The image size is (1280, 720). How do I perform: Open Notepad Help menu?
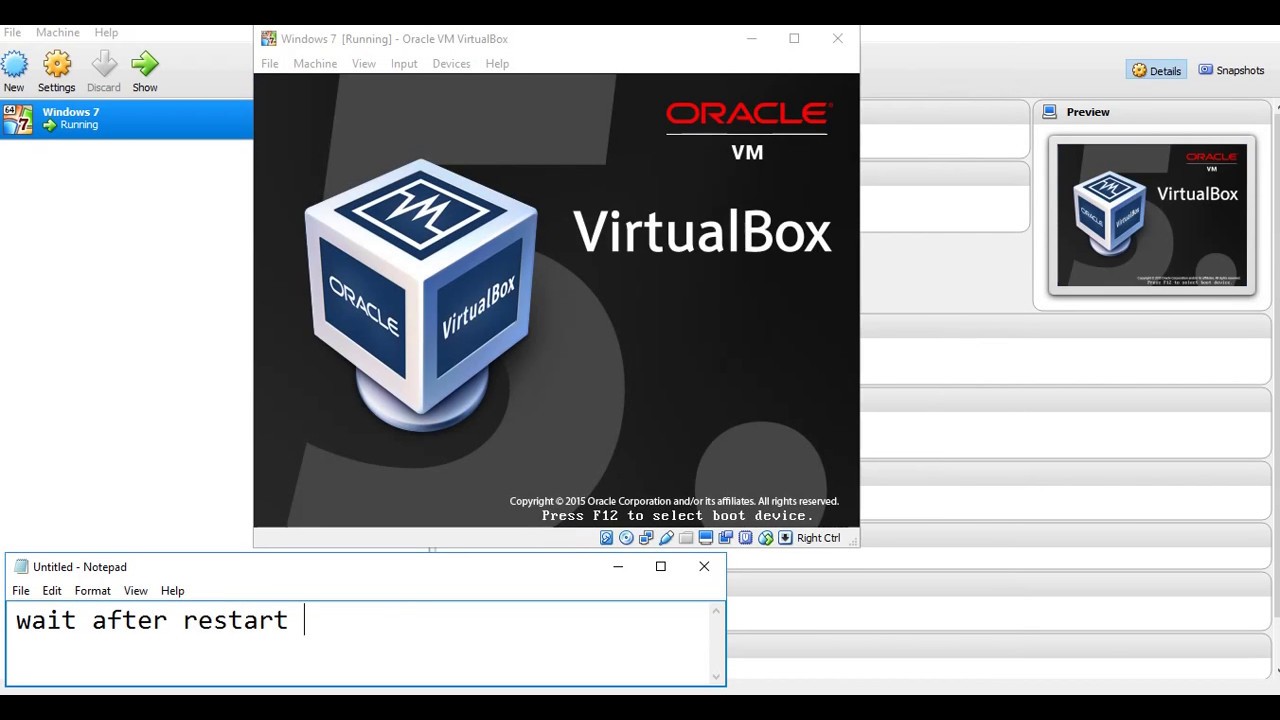173,590
